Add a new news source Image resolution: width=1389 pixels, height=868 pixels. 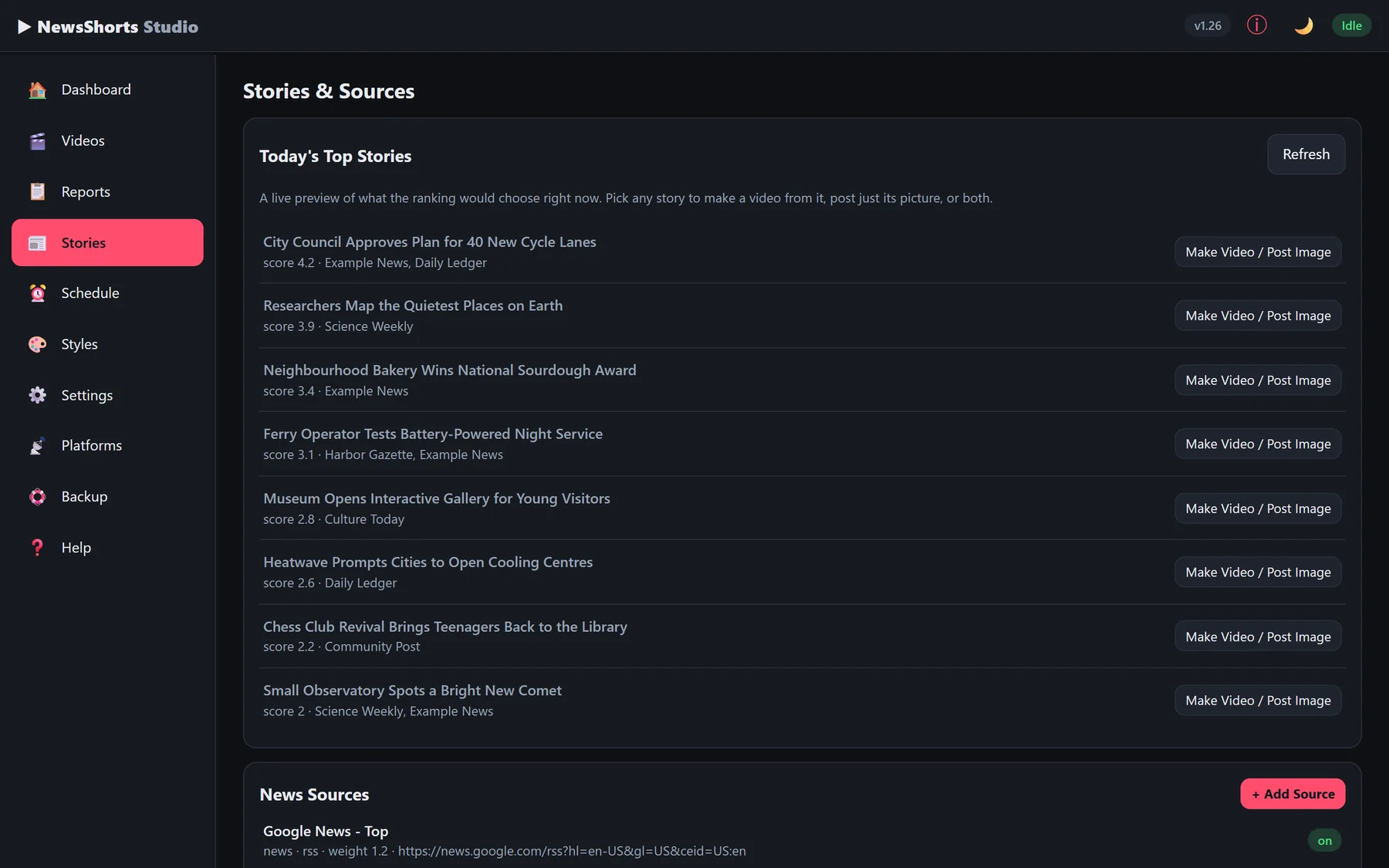click(1293, 794)
